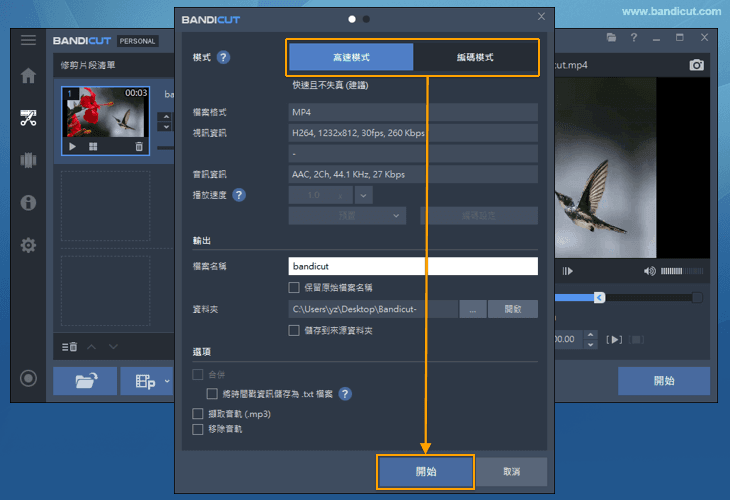Enable extract audio track (.mp3)
Viewport: 730px width, 500px height.
tap(198, 413)
